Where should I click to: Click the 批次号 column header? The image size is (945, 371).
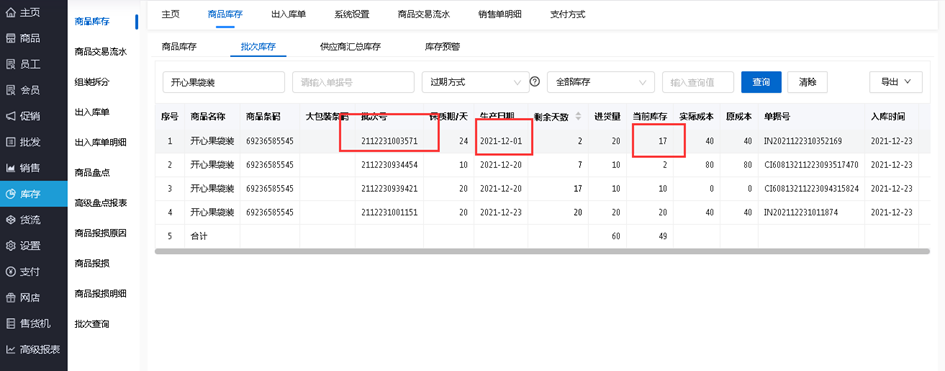pyautogui.click(x=374, y=116)
